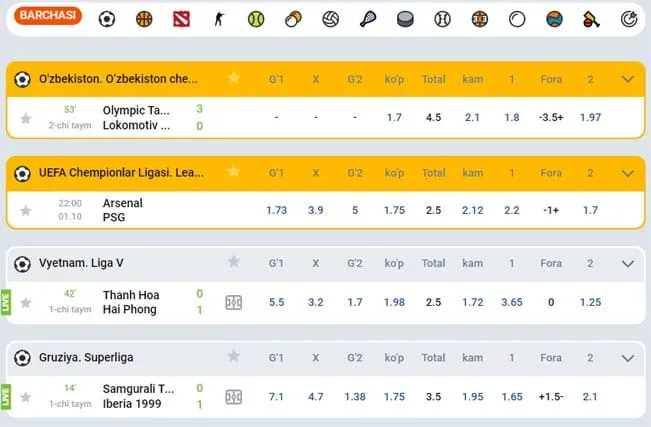The image size is (651, 427).
Task: Click Iberia 1999 win odds 1.38
Action: [x=354, y=396]
